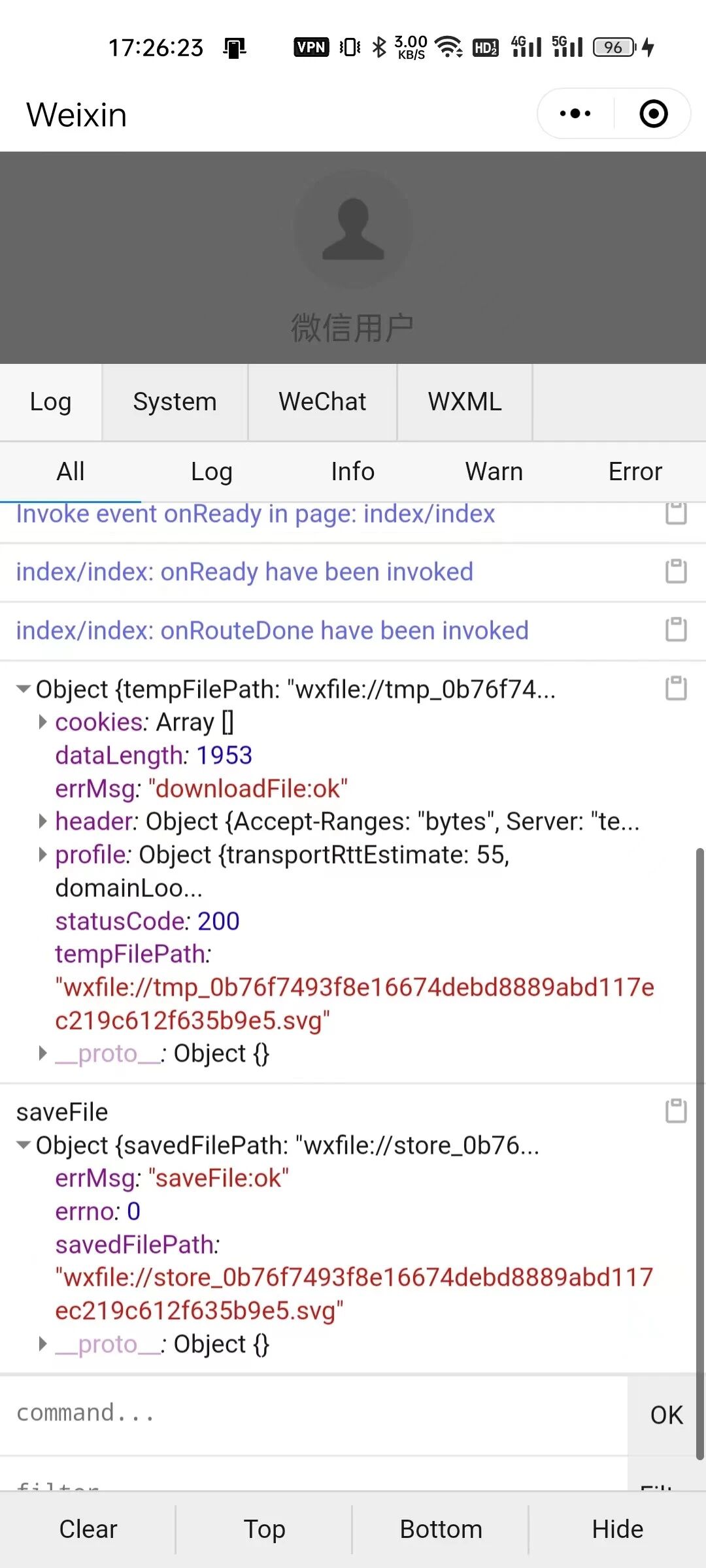This screenshot has width=706, height=1568.
Task: Expand __proto__ under the downloadFile object
Action: tap(42, 1053)
